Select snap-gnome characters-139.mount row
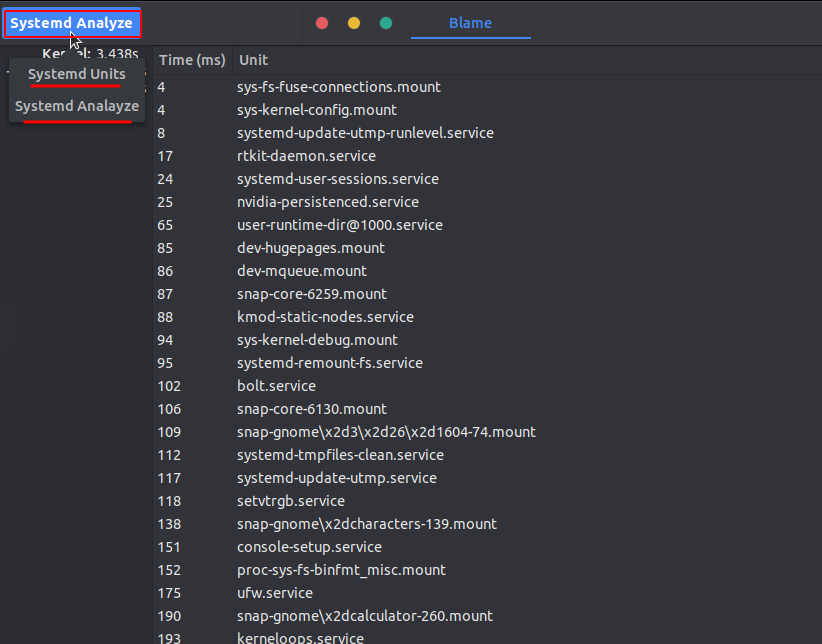Viewport: 822px width, 644px height. pos(488,524)
